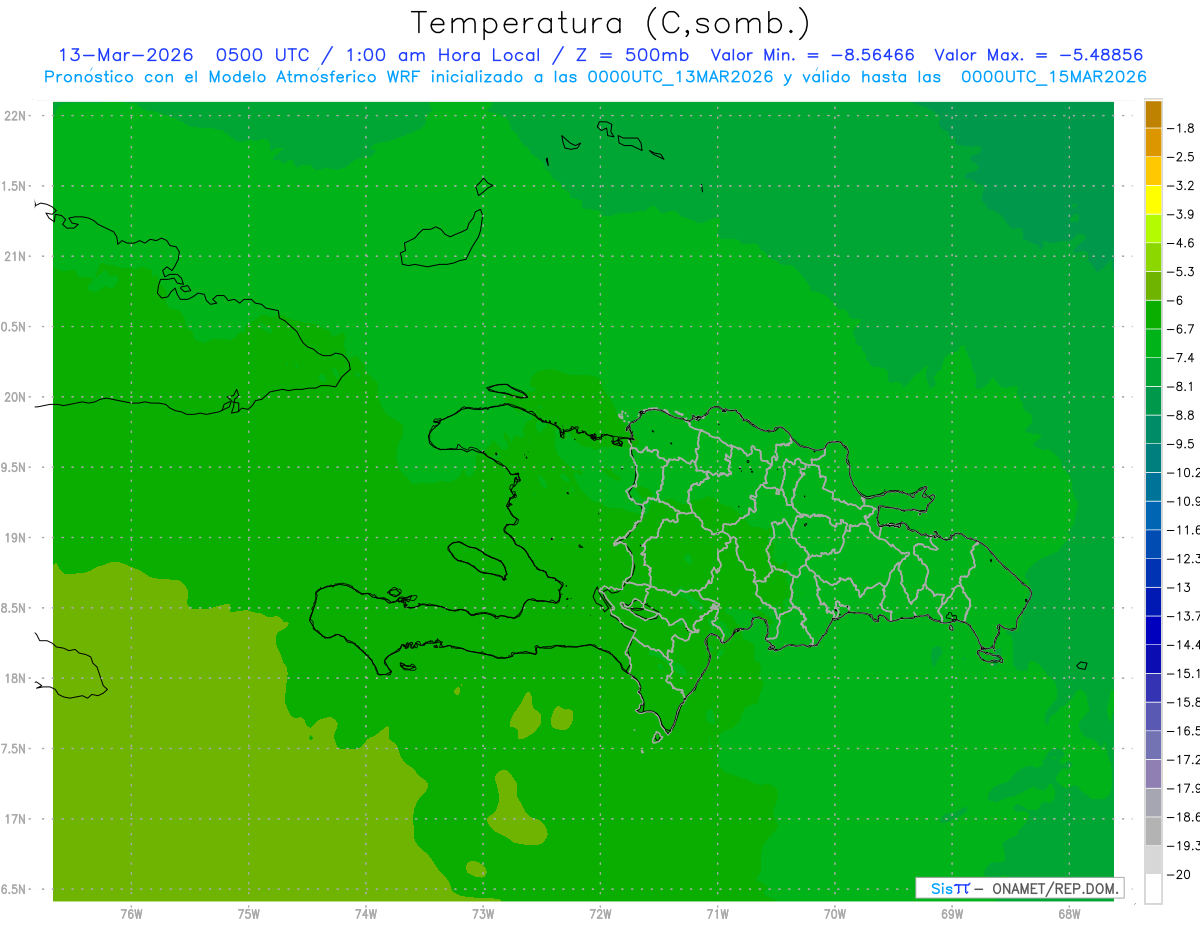
Task: Click the white swatch below the -20 label
Action: [x=1153, y=889]
